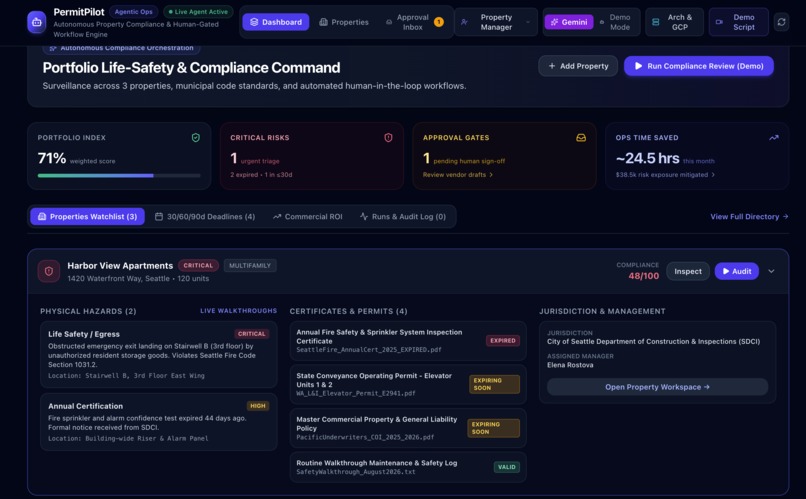Screen dimensions: 806x499
Task: Click Inspect for Harbor View Apartments
Action: click(x=688, y=271)
